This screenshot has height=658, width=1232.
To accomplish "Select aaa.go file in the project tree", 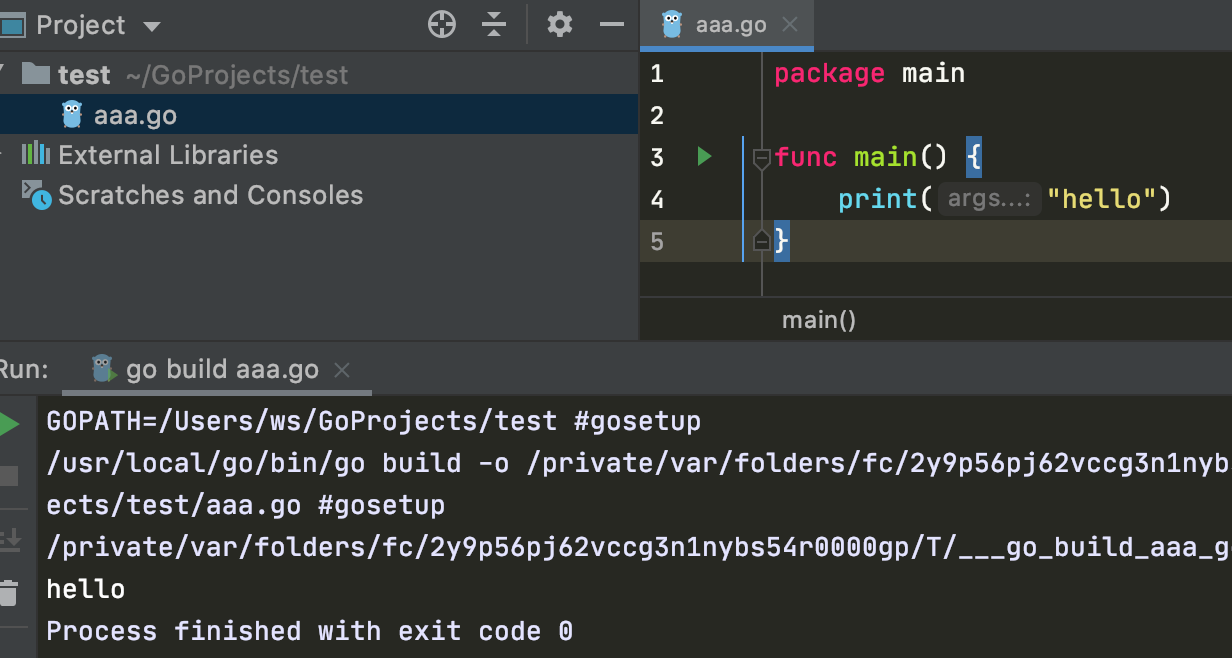I will click(x=135, y=115).
